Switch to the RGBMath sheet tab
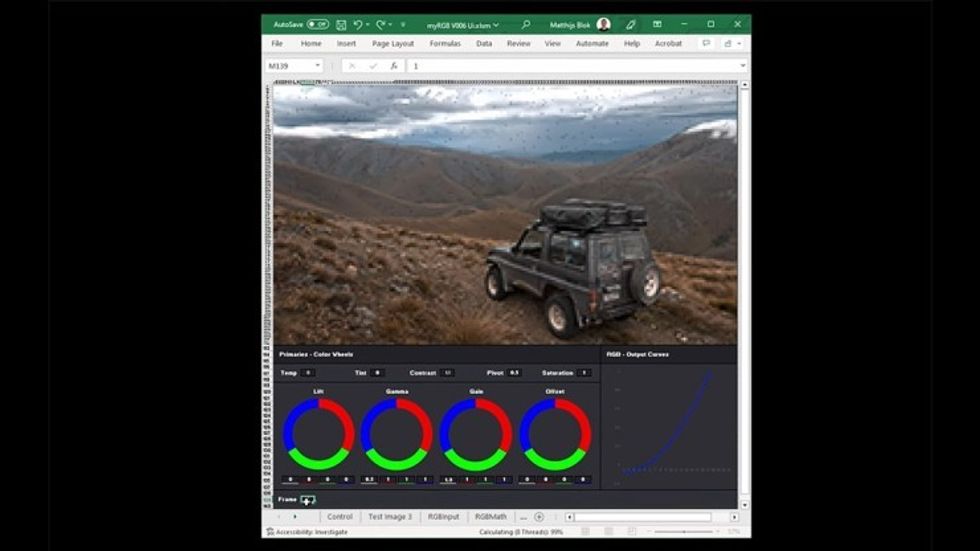Image resolution: width=980 pixels, height=551 pixels. point(491,517)
